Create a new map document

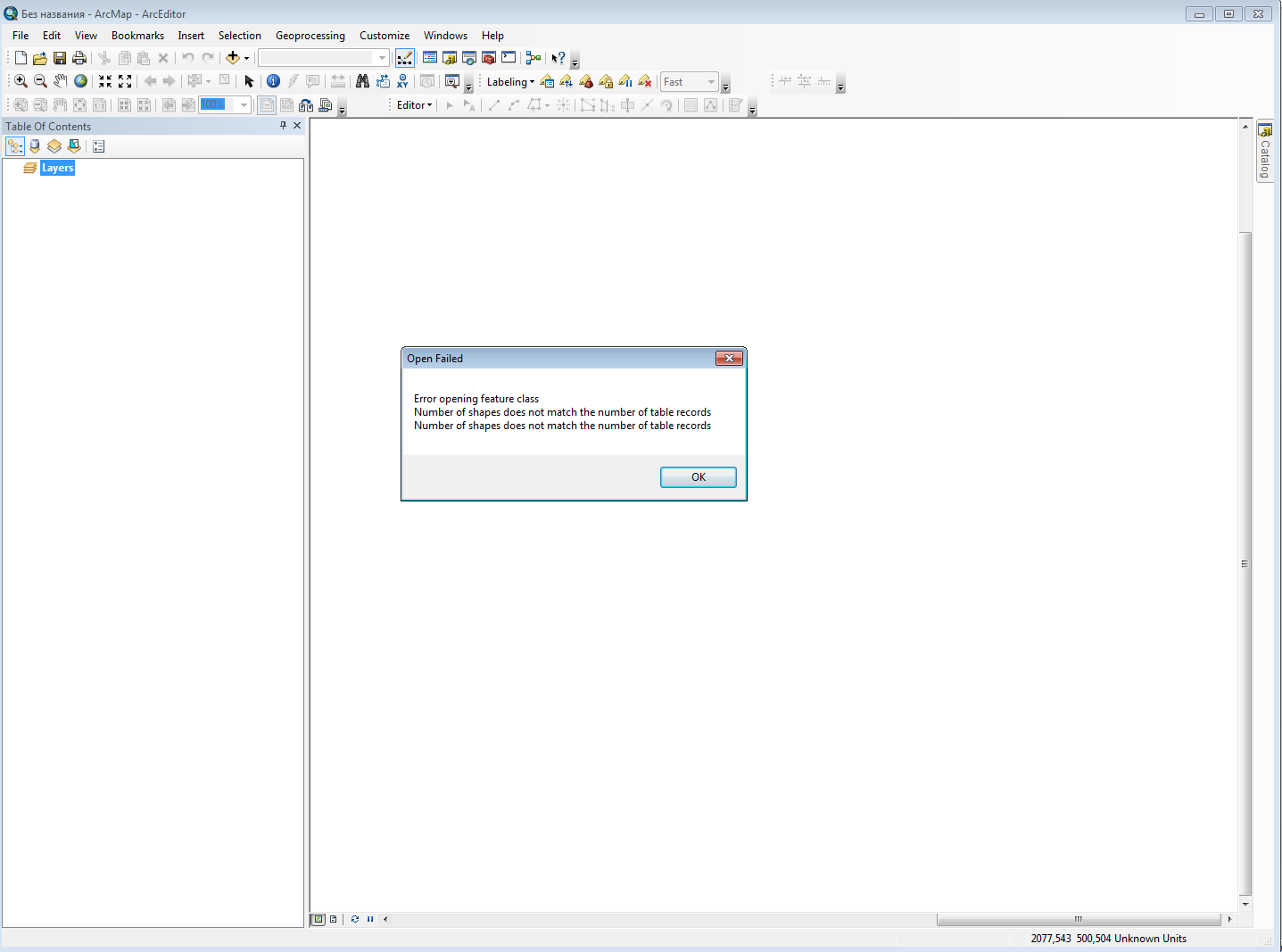tap(21, 58)
